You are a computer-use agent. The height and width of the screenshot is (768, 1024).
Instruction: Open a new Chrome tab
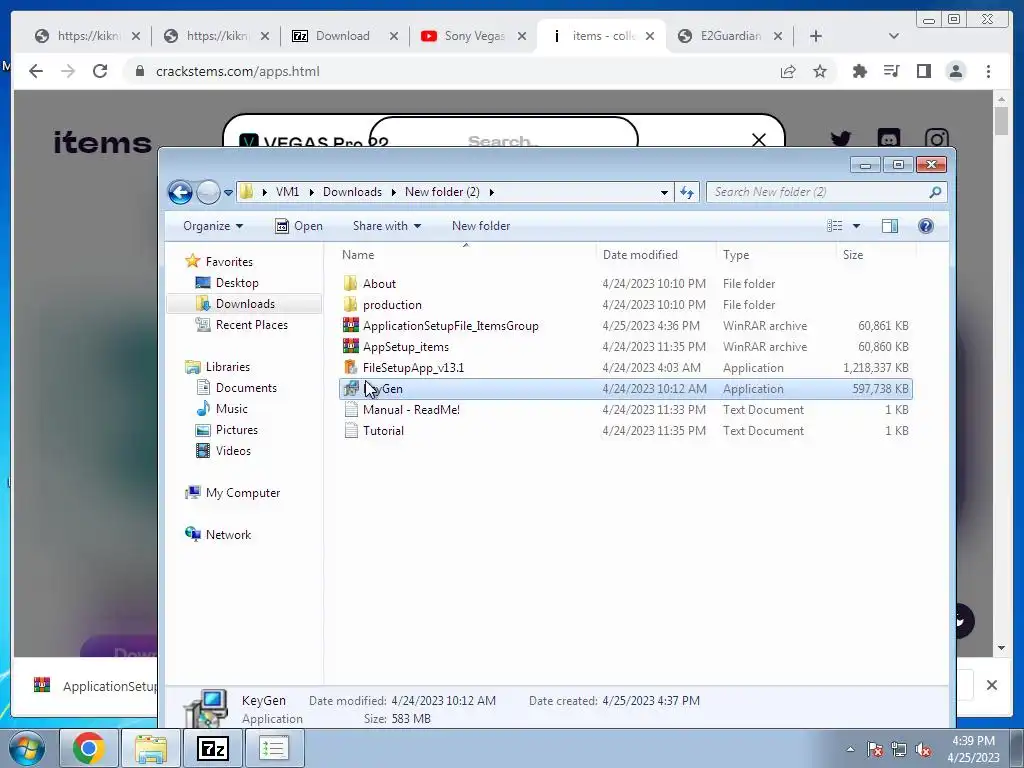[816, 36]
